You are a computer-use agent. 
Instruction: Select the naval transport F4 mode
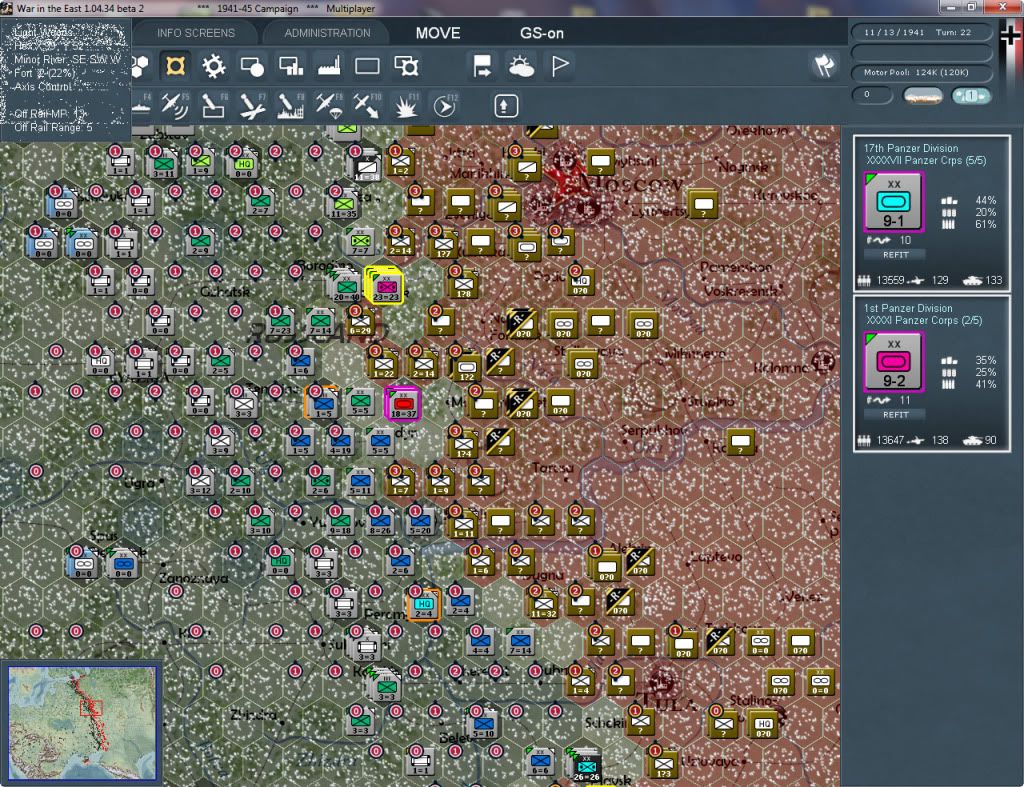point(142,106)
